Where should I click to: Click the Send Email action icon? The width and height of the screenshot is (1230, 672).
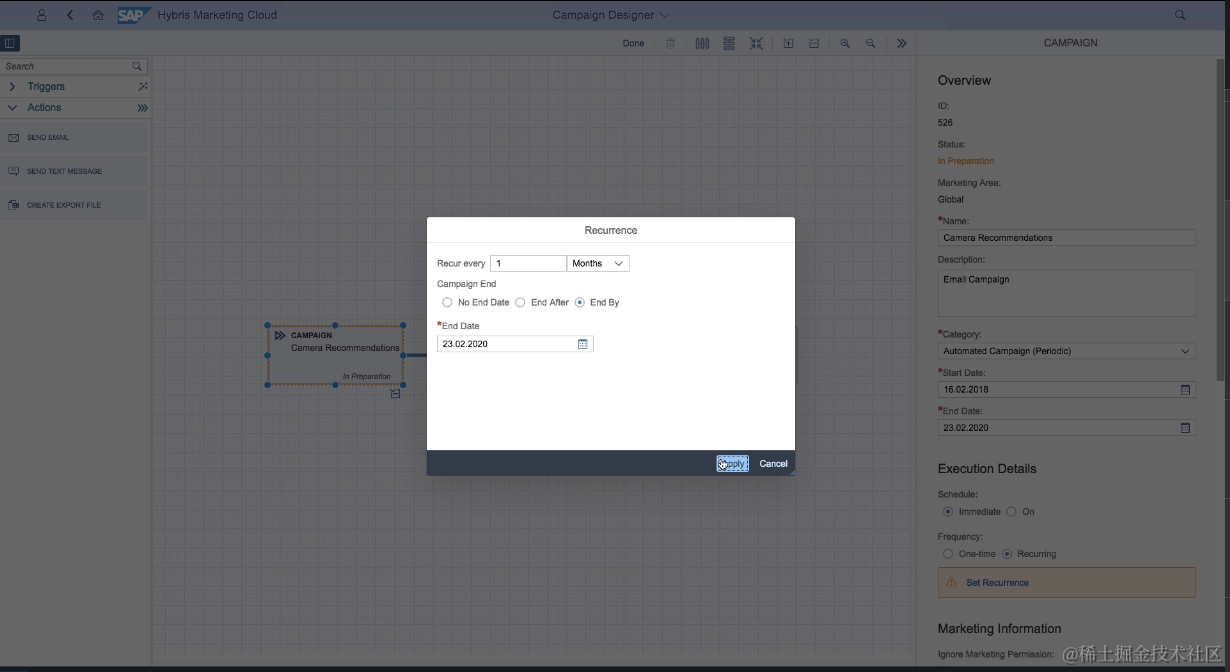tap(14, 137)
